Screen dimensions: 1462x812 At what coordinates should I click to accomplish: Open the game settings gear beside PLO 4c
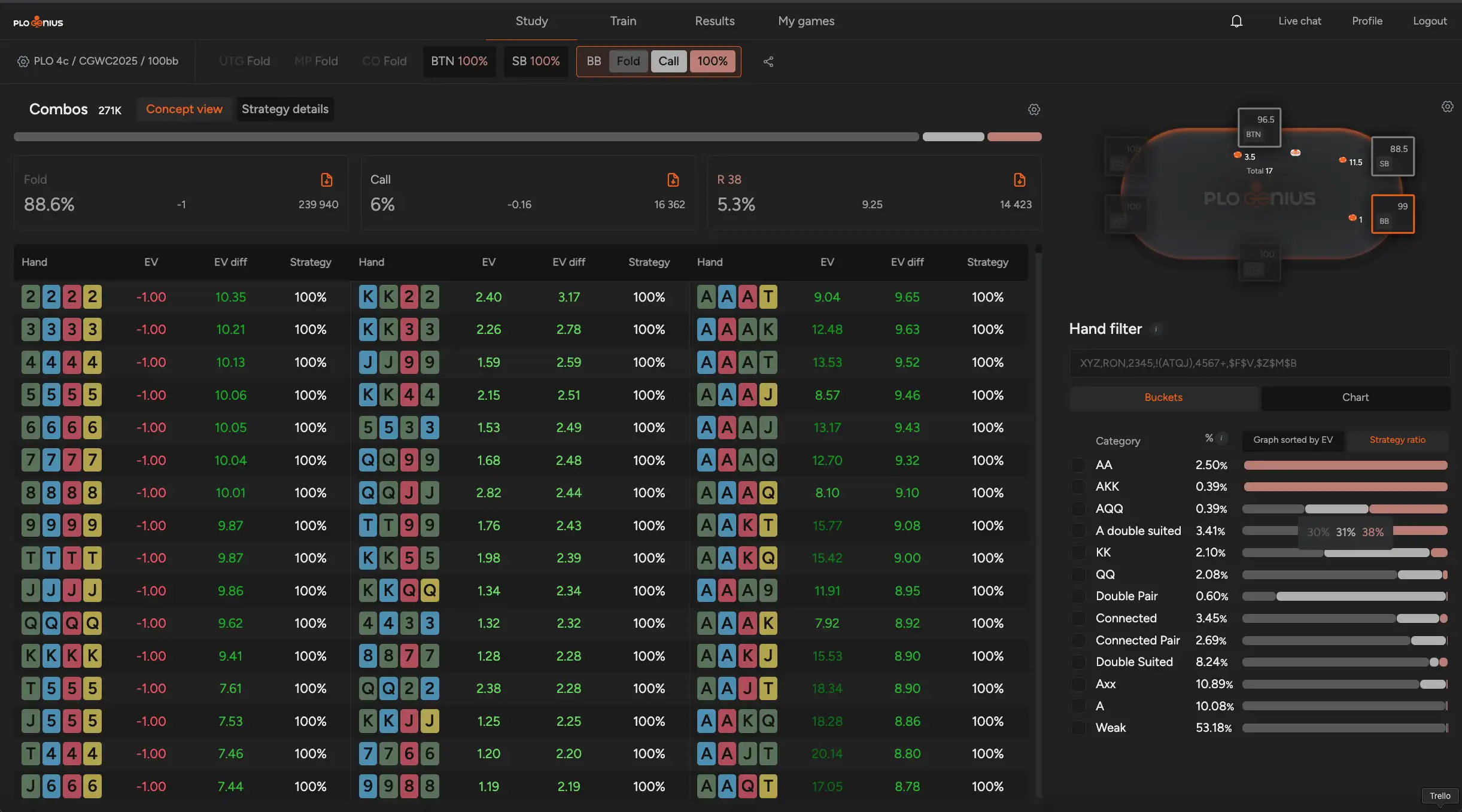click(x=23, y=62)
